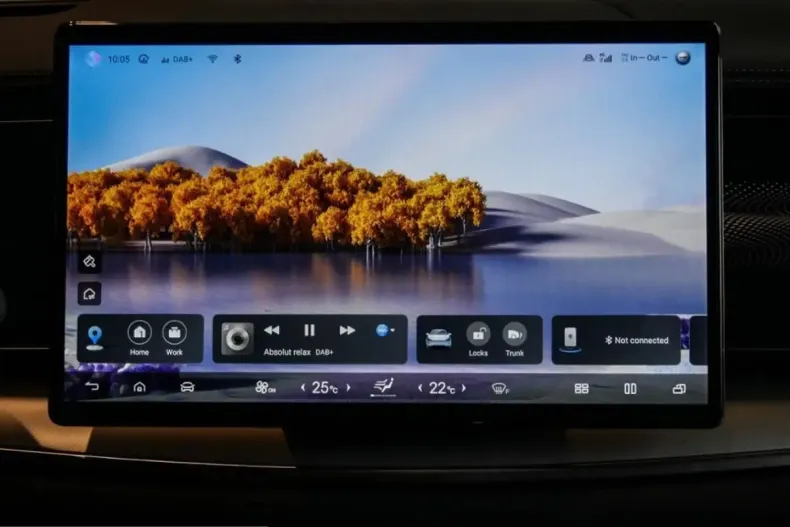Expand the media source dropdown

385,330
